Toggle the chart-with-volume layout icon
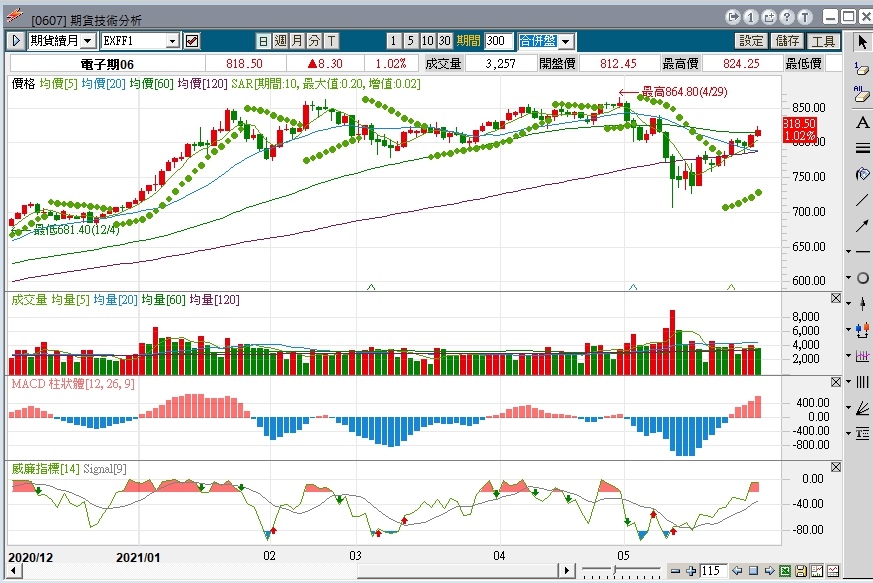The width and height of the screenshot is (873, 583). (x=817, y=570)
